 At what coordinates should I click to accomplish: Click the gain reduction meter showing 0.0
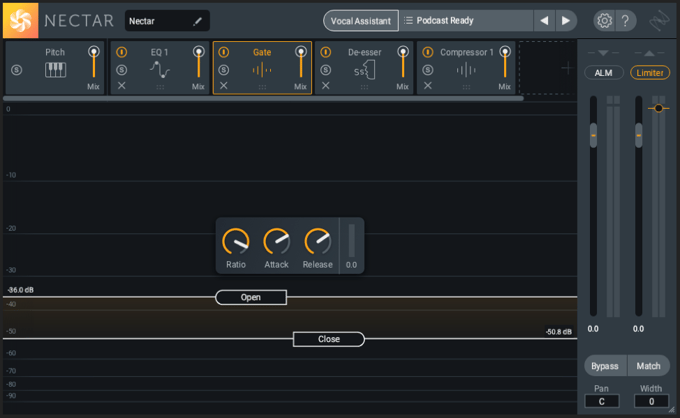point(351,241)
